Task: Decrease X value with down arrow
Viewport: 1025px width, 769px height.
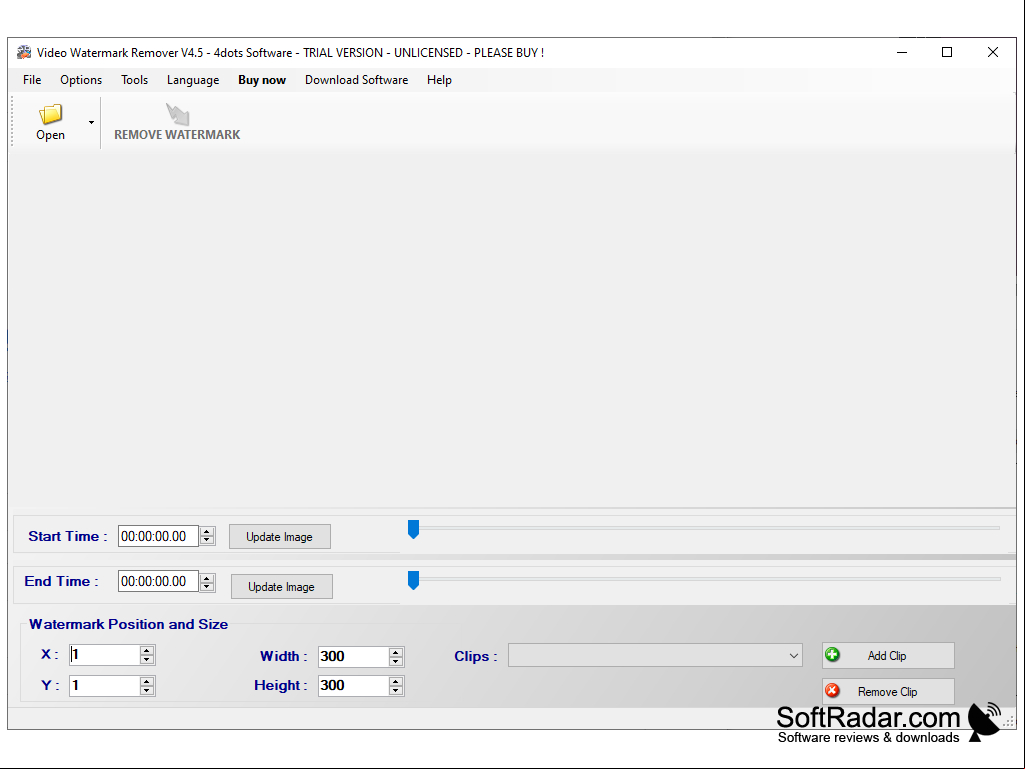Action: tap(147, 660)
